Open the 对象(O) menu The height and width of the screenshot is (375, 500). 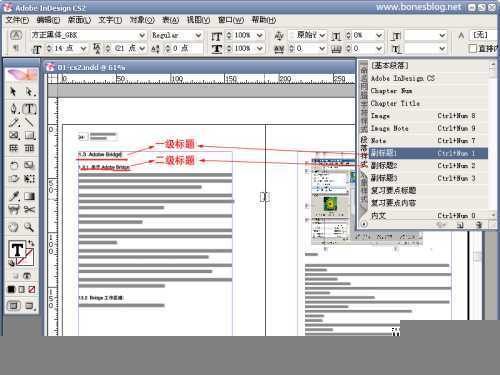click(142, 20)
